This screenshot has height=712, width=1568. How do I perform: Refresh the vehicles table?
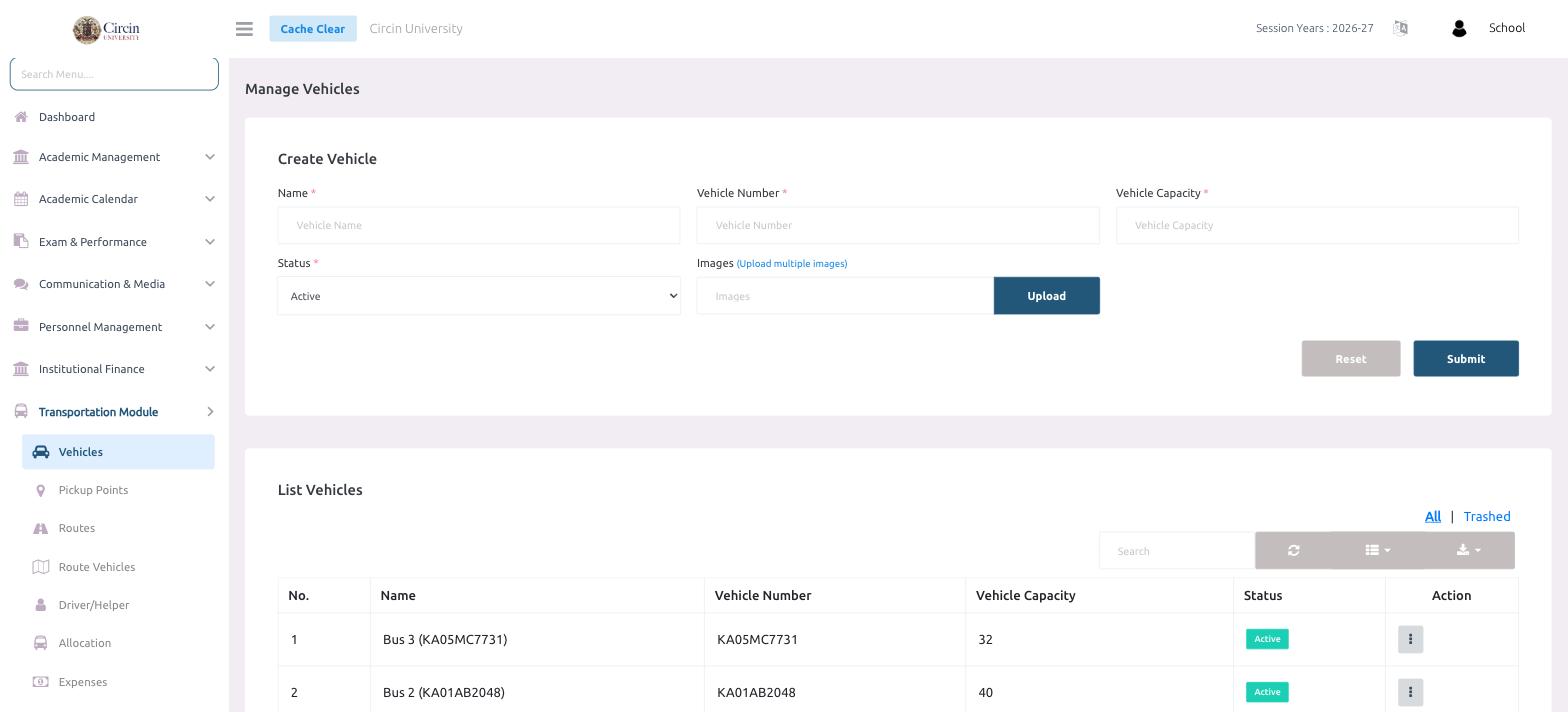[1293, 550]
